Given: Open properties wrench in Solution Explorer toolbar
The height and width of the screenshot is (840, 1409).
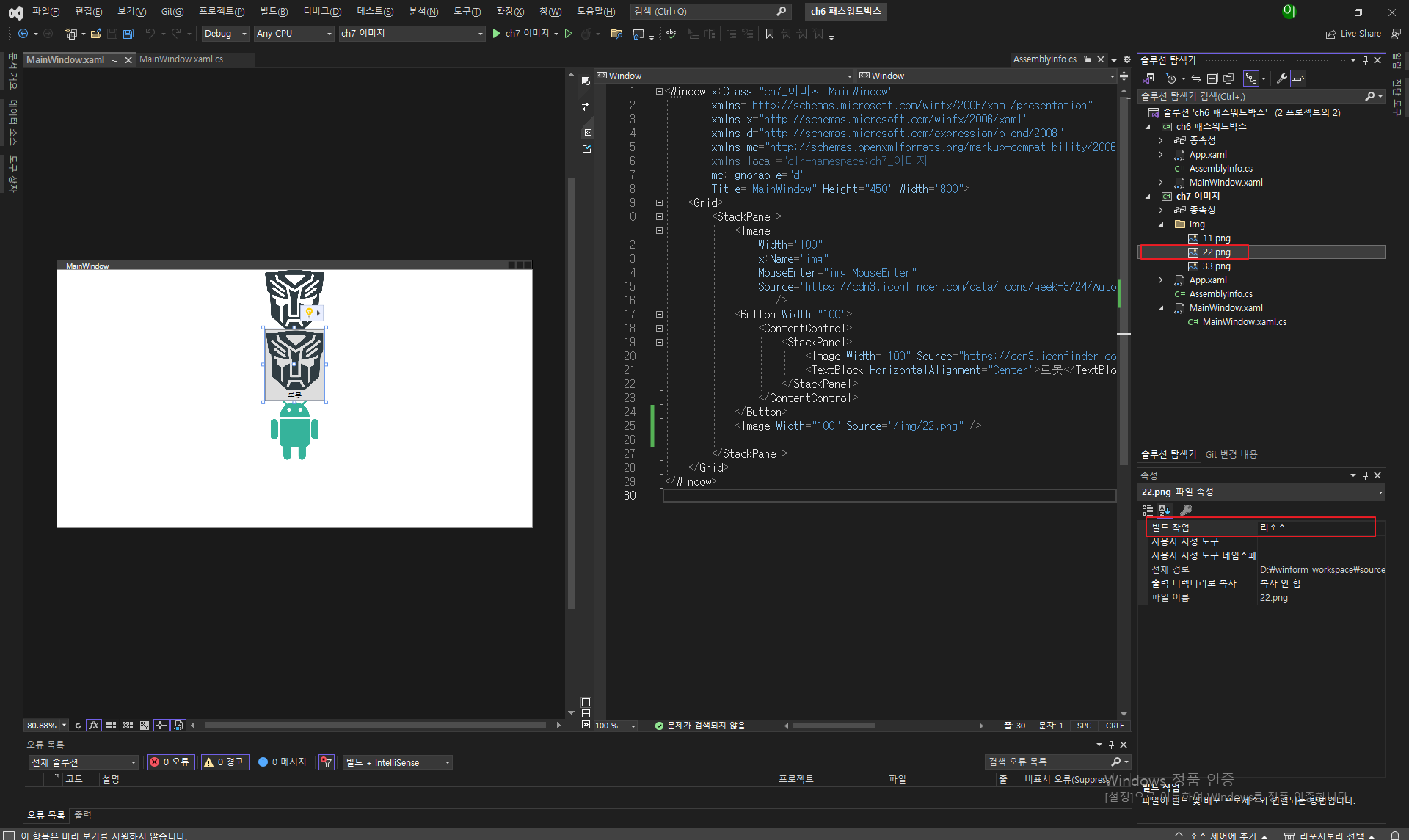Looking at the screenshot, I should [1281, 78].
